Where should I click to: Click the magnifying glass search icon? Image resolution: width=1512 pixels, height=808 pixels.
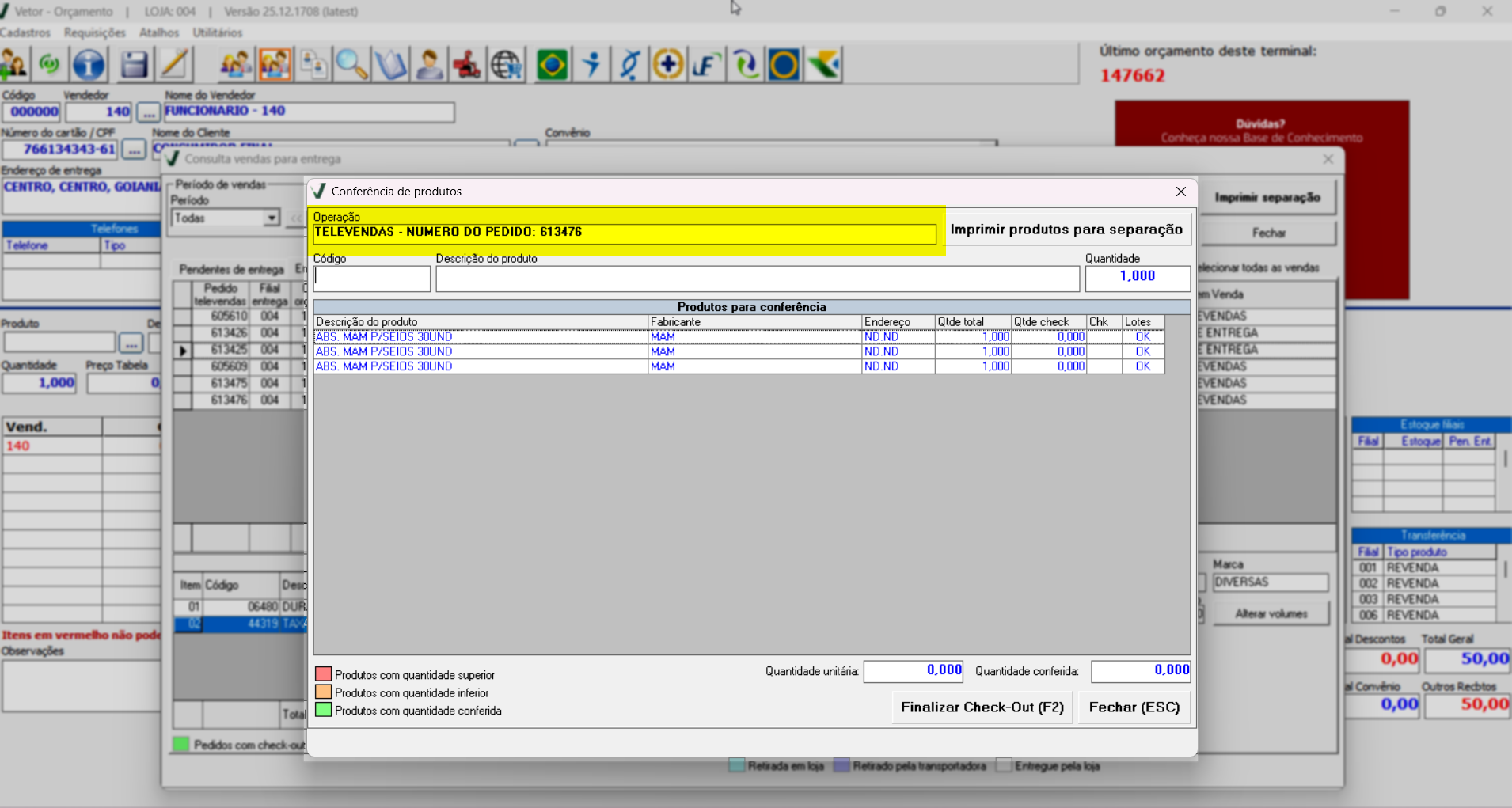click(351, 65)
